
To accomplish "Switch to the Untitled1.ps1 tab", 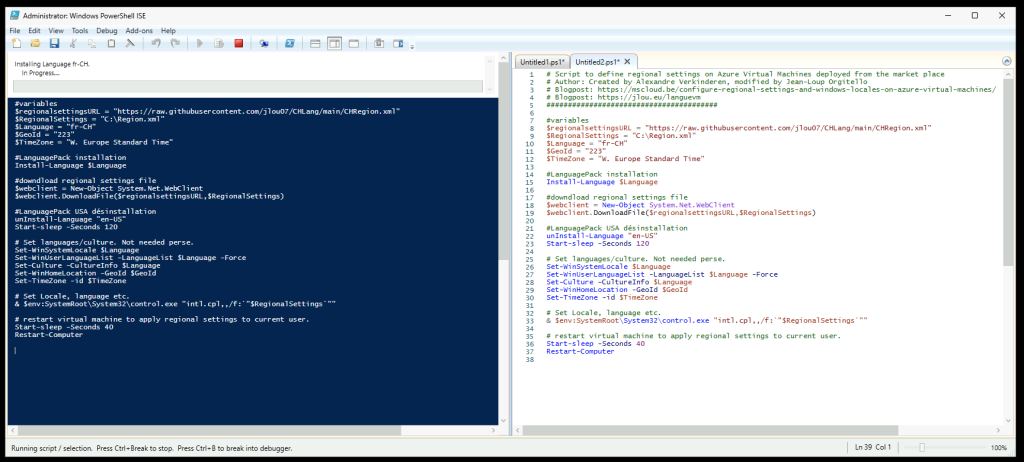I will [542, 62].
